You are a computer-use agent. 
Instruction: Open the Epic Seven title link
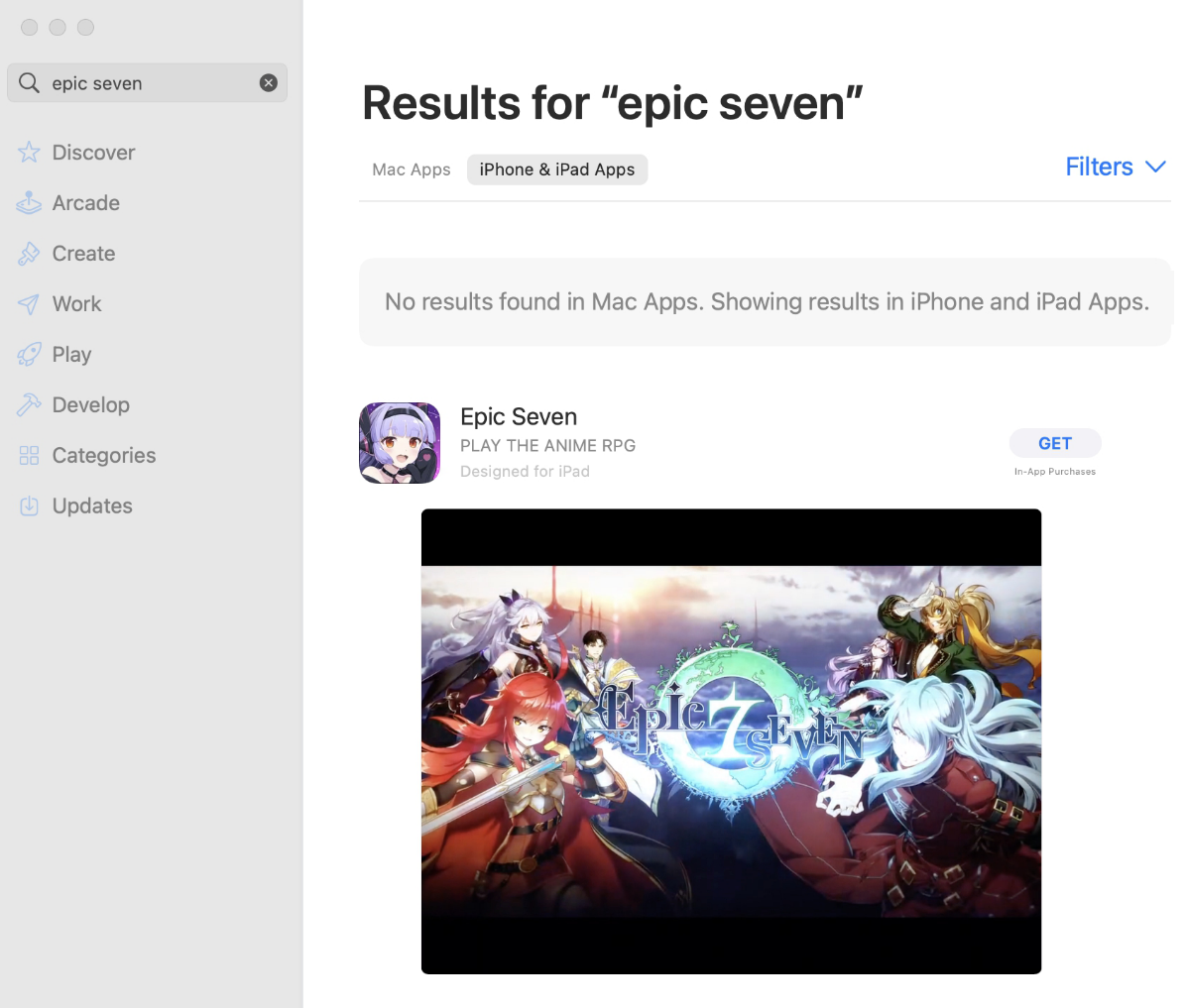[519, 416]
